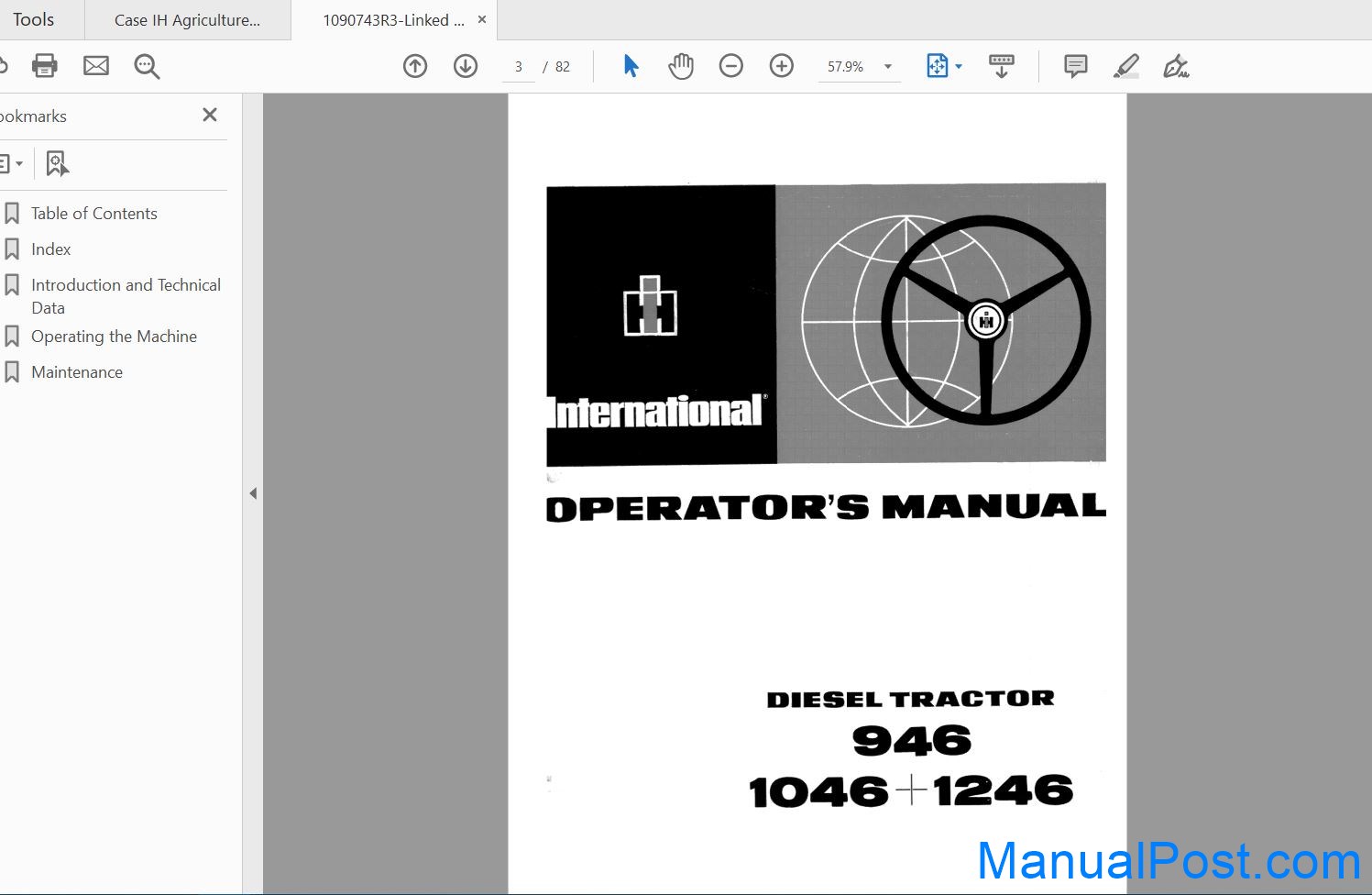Close the 1090743R3-Linked tab

[482, 19]
